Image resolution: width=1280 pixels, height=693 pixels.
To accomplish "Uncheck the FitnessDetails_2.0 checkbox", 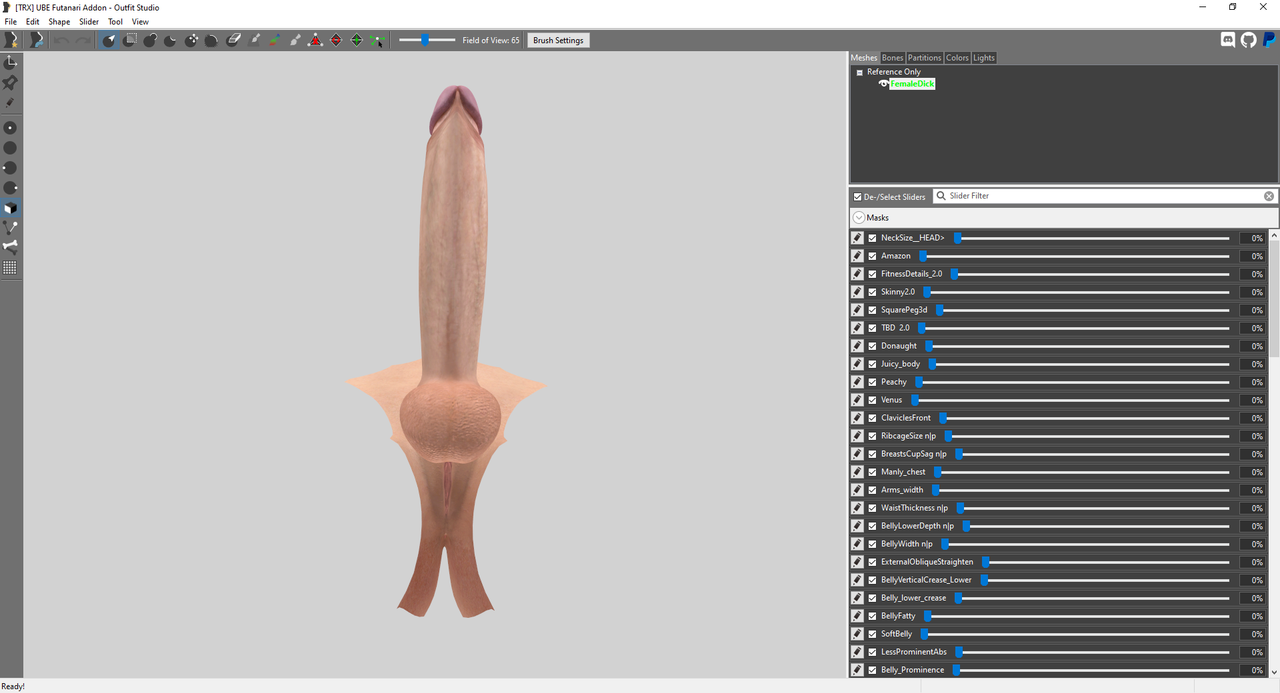I will click(872, 274).
